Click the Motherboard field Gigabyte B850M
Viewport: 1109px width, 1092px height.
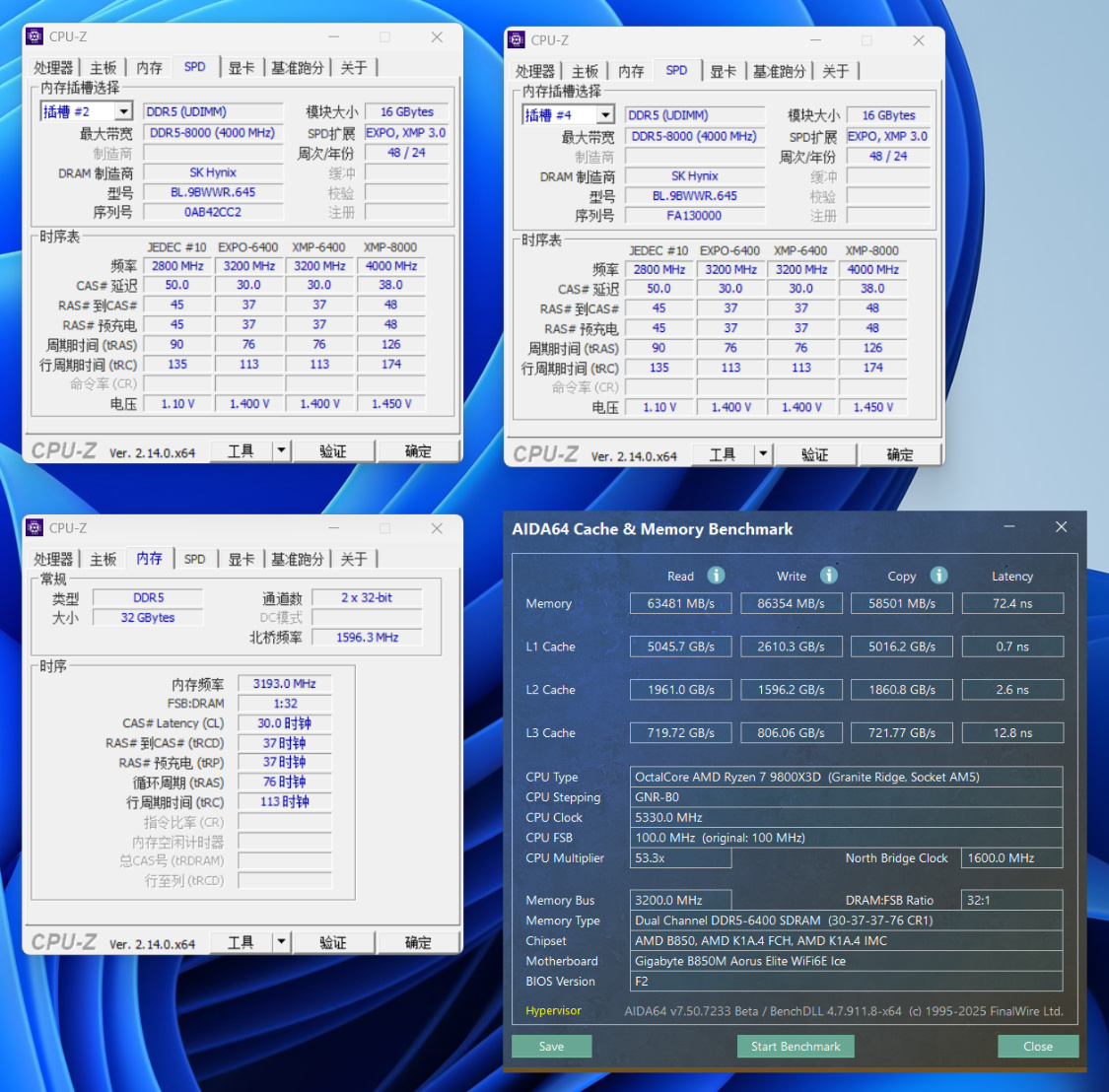tap(846, 961)
